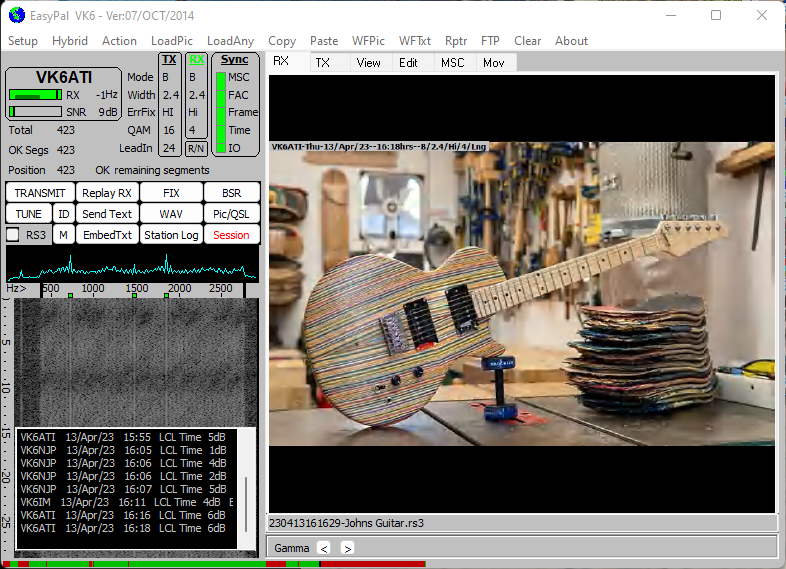The height and width of the screenshot is (569, 786).
Task: Open the Setup menu
Action: [x=23, y=41]
